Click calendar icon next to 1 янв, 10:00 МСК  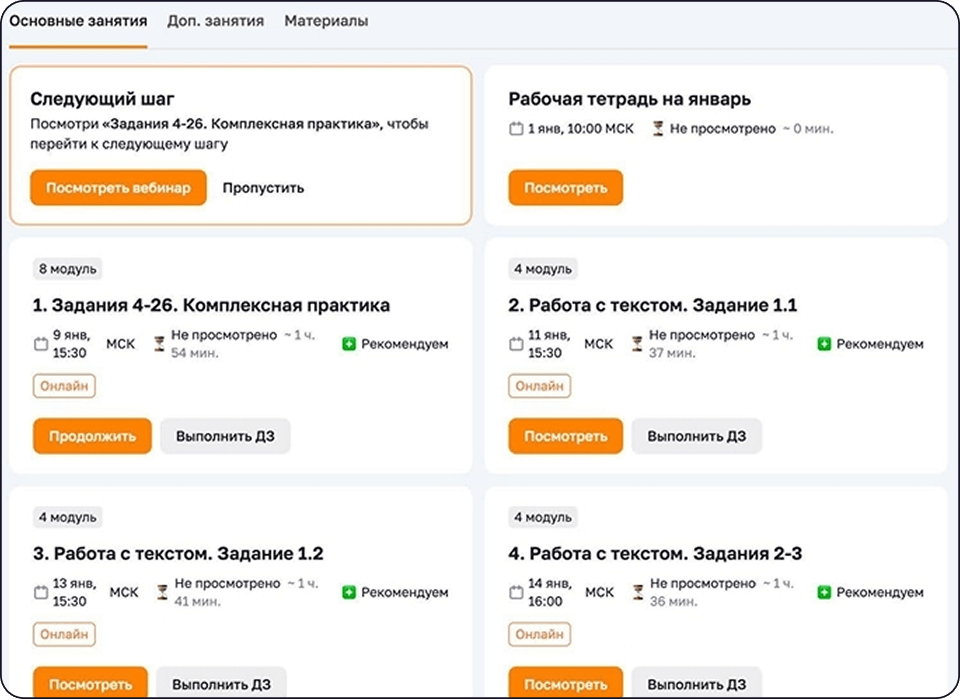click(516, 129)
